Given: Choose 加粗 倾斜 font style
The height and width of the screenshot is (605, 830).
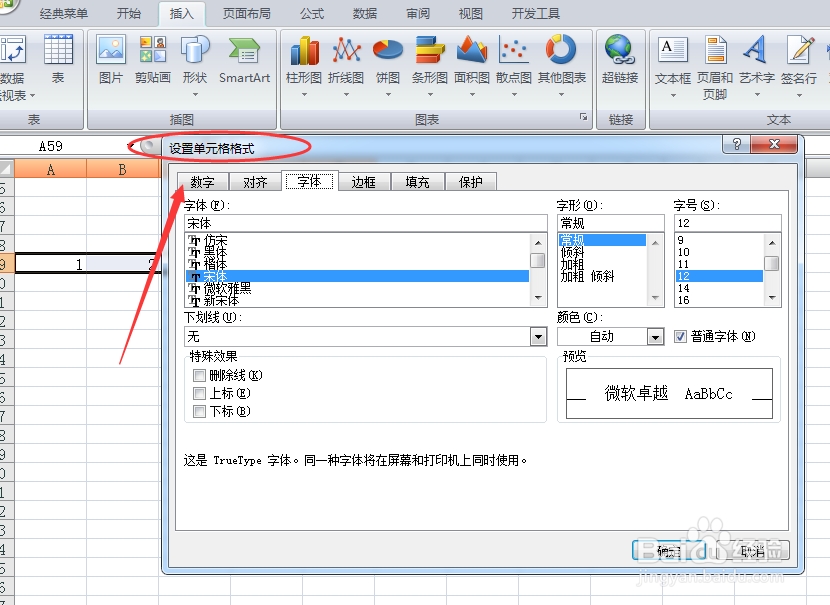Looking at the screenshot, I should (602, 276).
